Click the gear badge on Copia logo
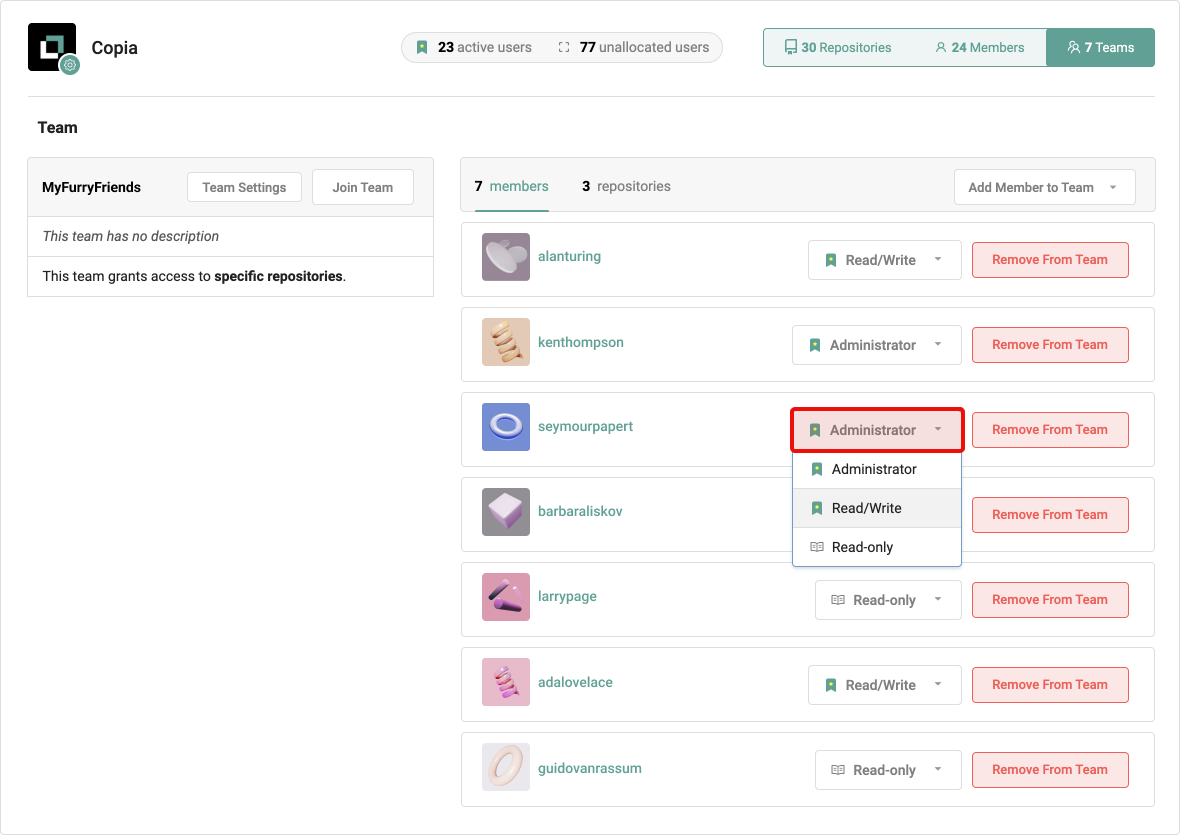The image size is (1180, 835). (69, 66)
